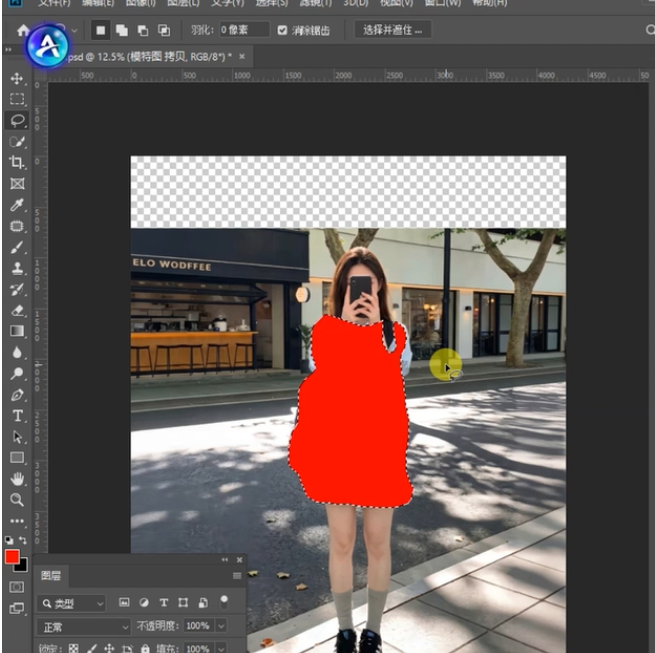
Task: Select the Rectangle shape tool
Action: point(17,457)
